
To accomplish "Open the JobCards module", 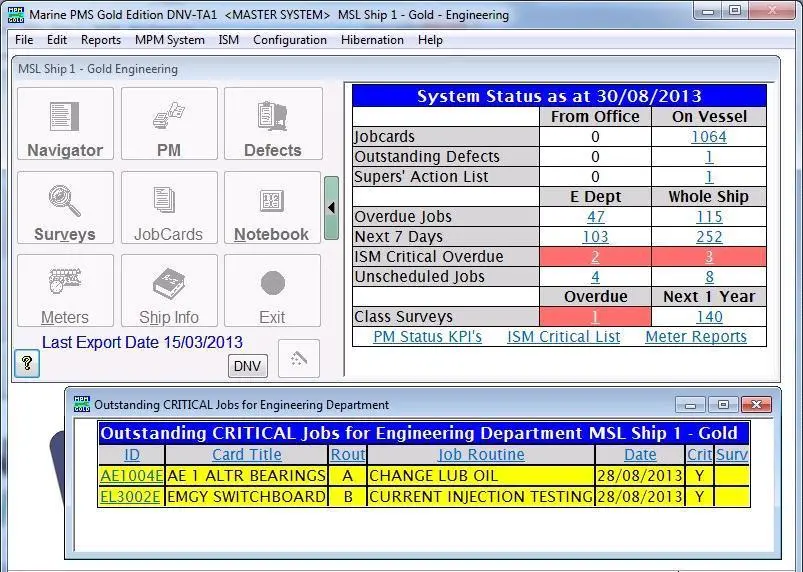I will (169, 207).
